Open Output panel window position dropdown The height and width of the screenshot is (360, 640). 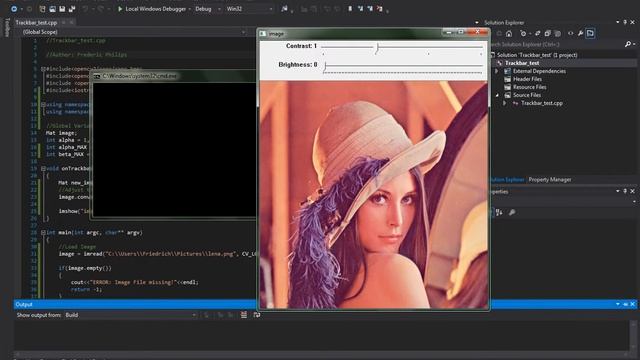[x=618, y=304]
